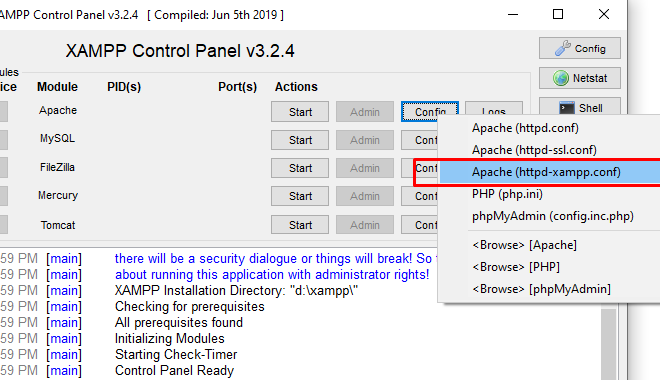660x380 pixels.
Task: Toggle the Apache service checkbox
Action: click(3, 112)
